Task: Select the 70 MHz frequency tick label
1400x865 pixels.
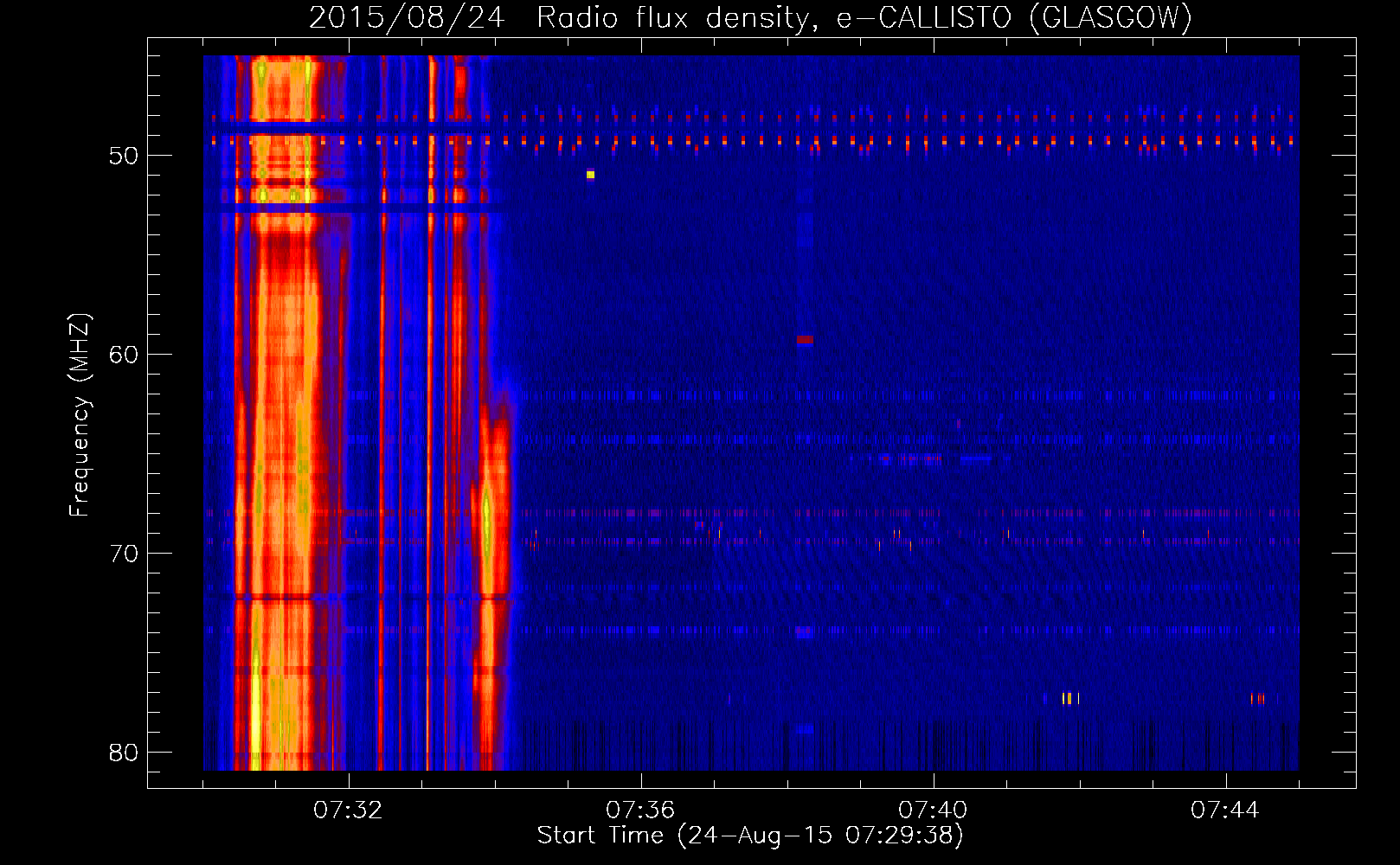Action: pyautogui.click(x=124, y=554)
